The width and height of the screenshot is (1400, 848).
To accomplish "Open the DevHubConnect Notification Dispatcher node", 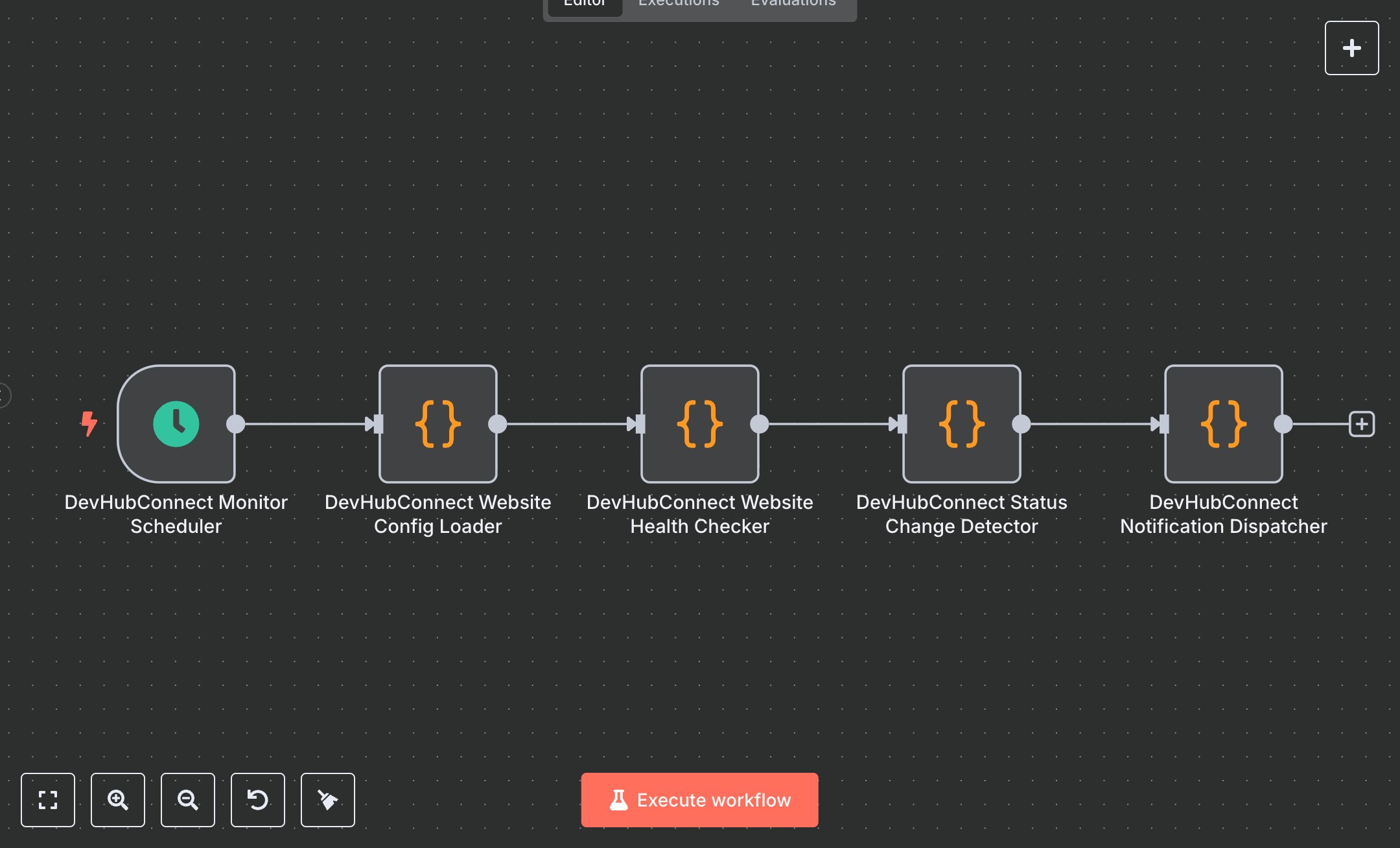I will pos(1224,424).
